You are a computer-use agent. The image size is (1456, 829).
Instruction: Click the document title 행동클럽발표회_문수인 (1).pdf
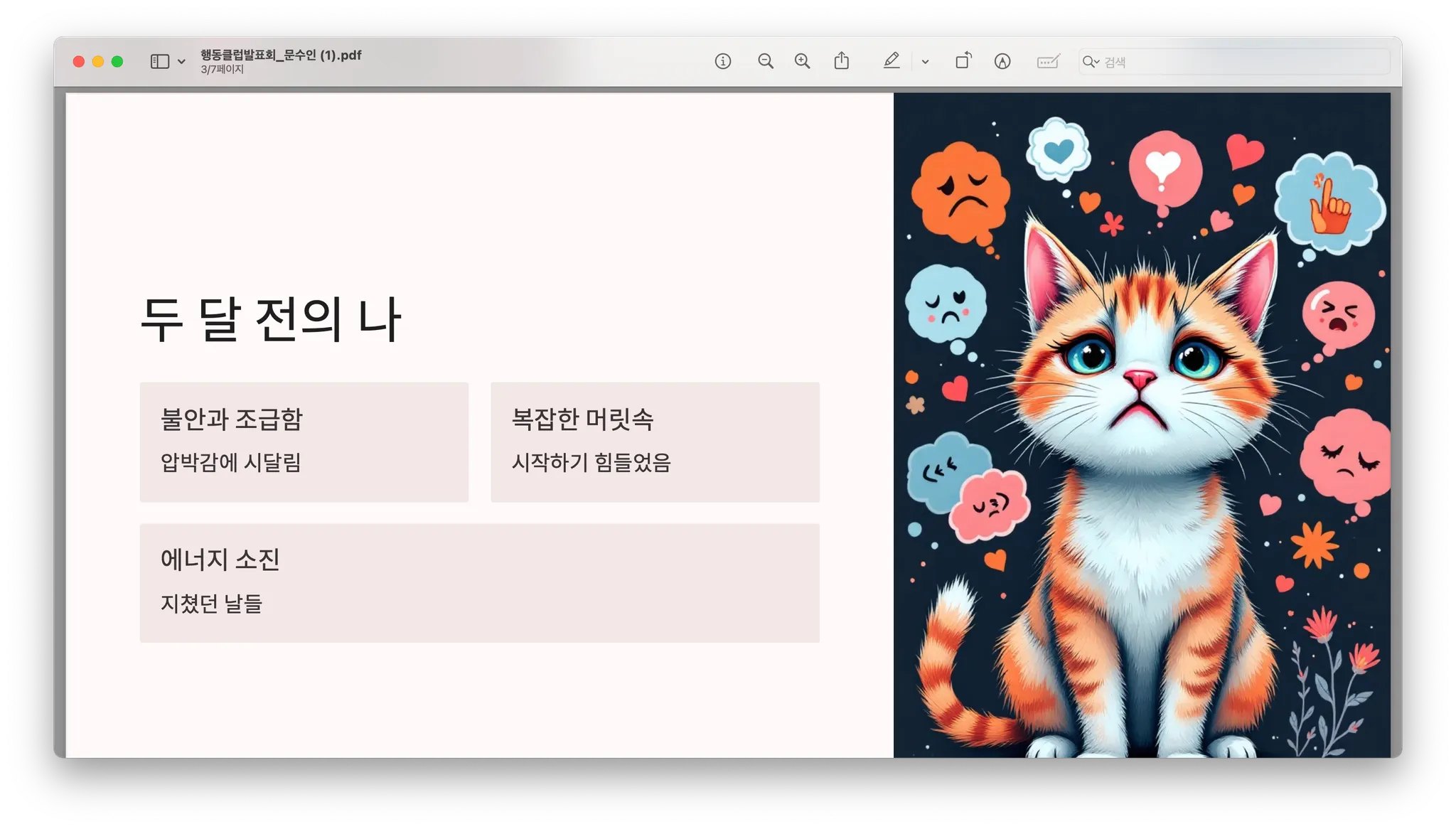tap(281, 55)
